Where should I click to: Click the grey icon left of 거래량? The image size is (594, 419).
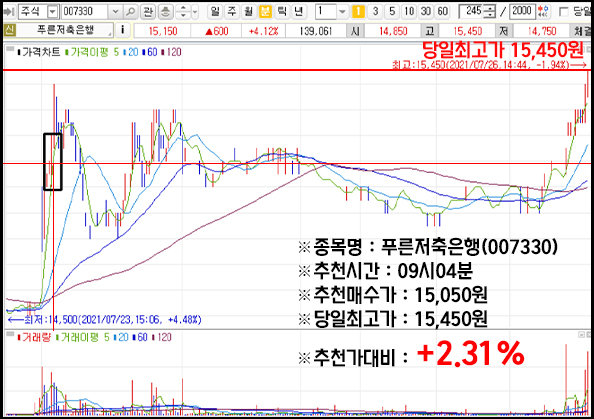click(x=10, y=335)
